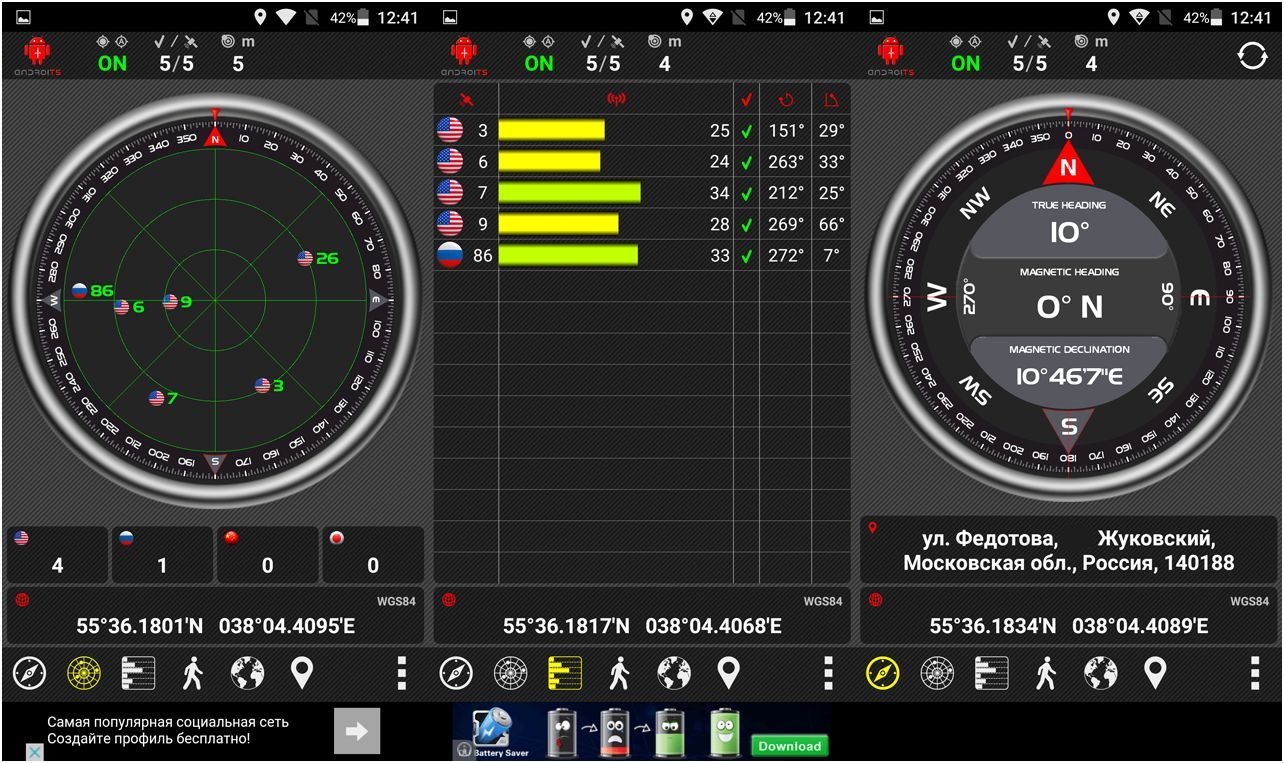
Task: Open the three-dot overflow menu on middle screen
Action: (828, 674)
